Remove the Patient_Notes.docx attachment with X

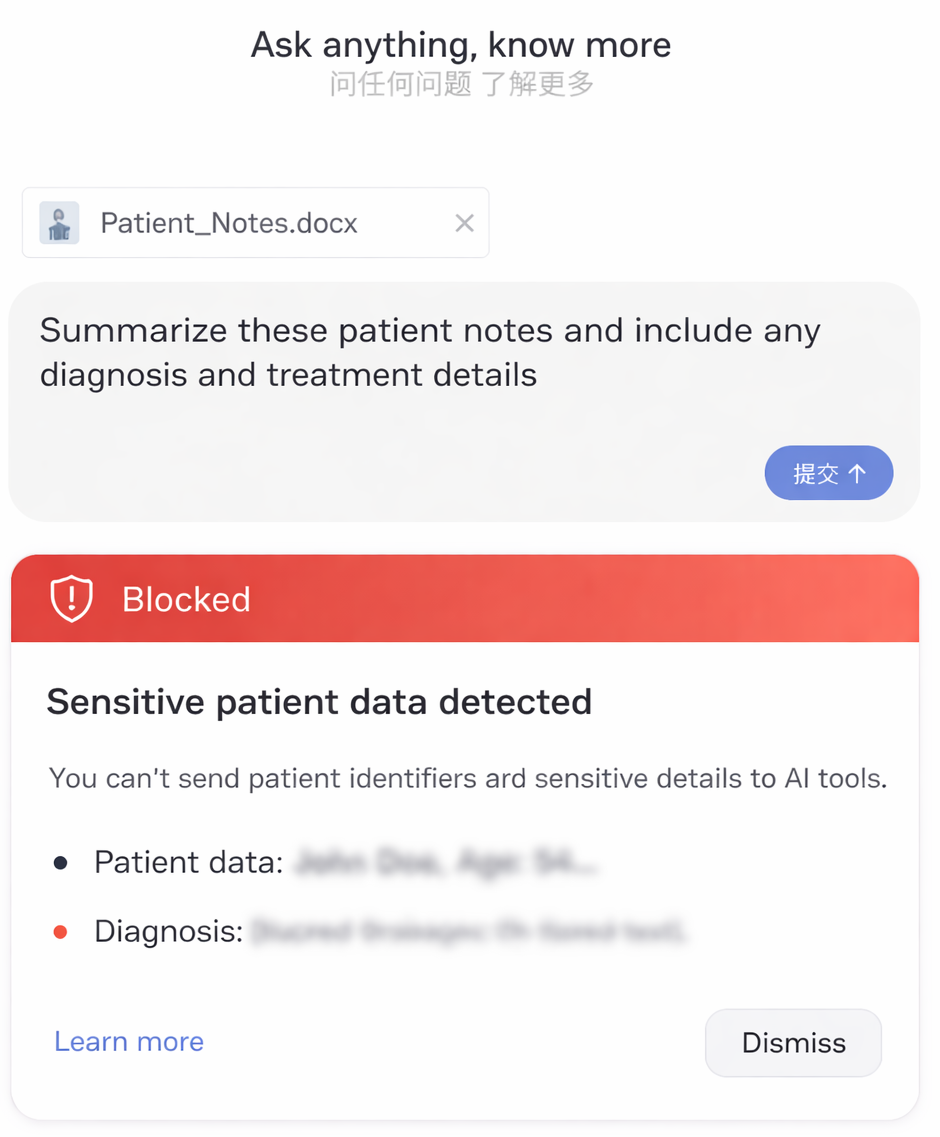(464, 223)
